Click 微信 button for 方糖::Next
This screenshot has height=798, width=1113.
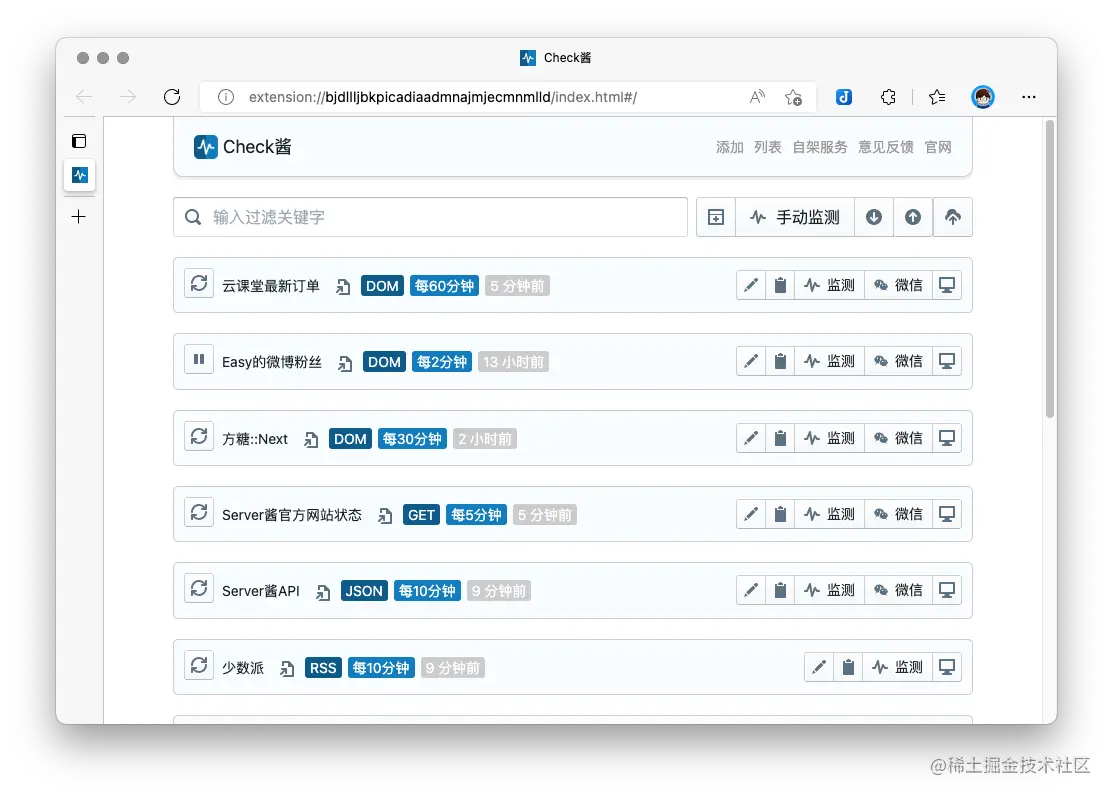[898, 438]
